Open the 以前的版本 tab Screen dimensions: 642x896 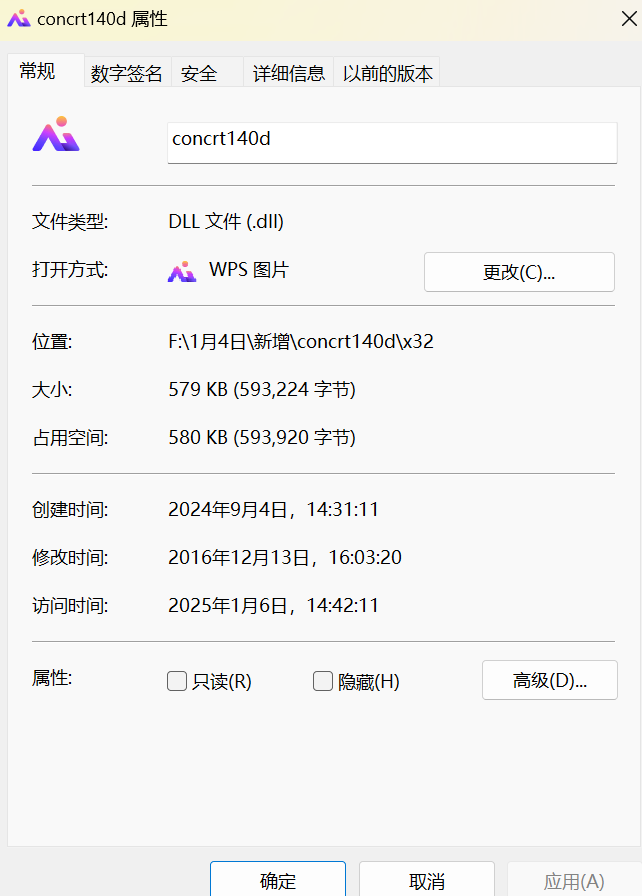point(387,73)
